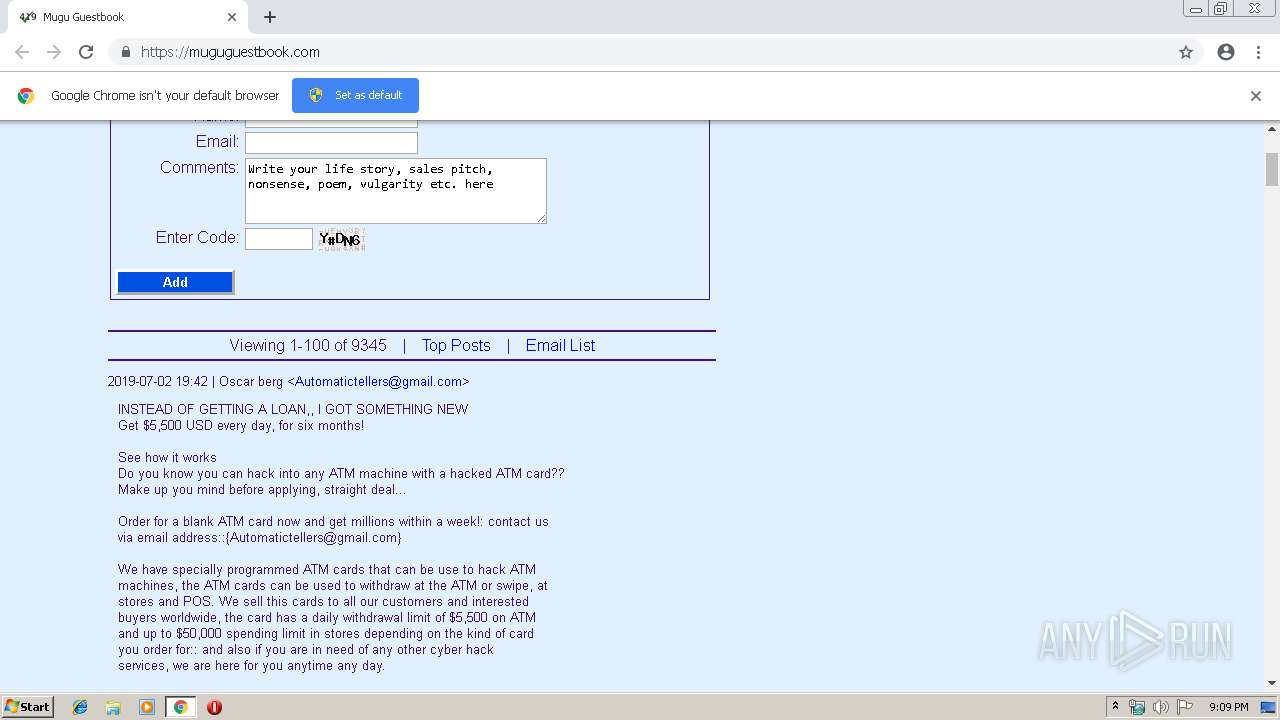Bookmark this page with the star icon
The height and width of the screenshot is (720, 1280).
coord(1186,52)
